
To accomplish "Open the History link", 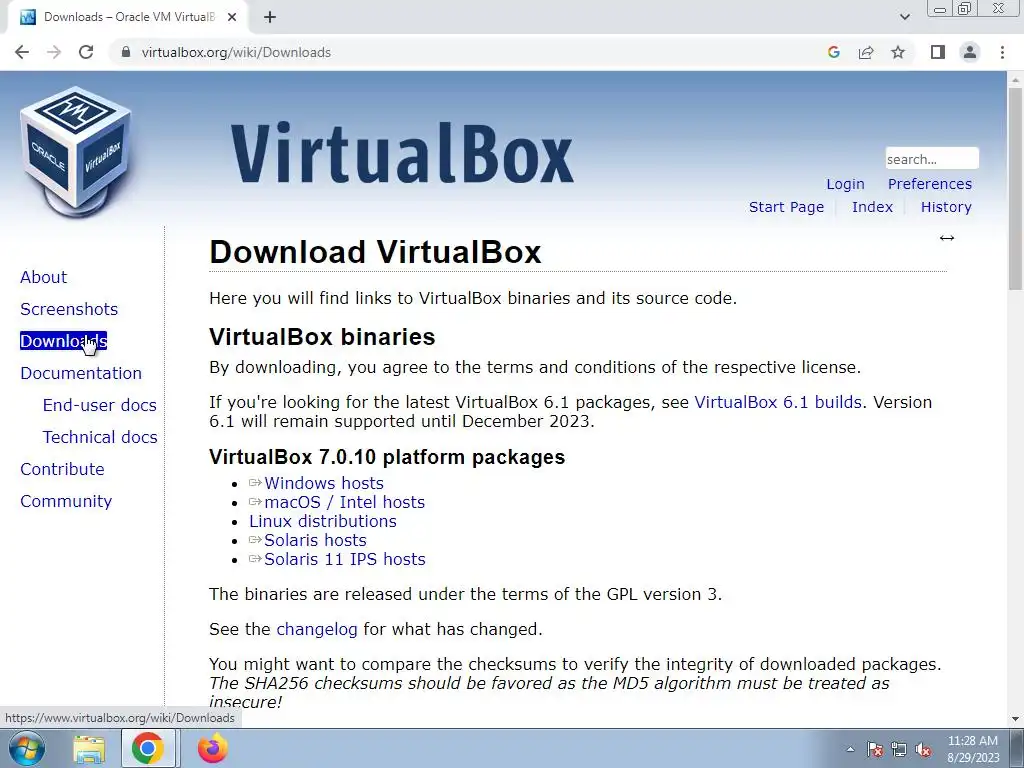I will click(x=946, y=207).
